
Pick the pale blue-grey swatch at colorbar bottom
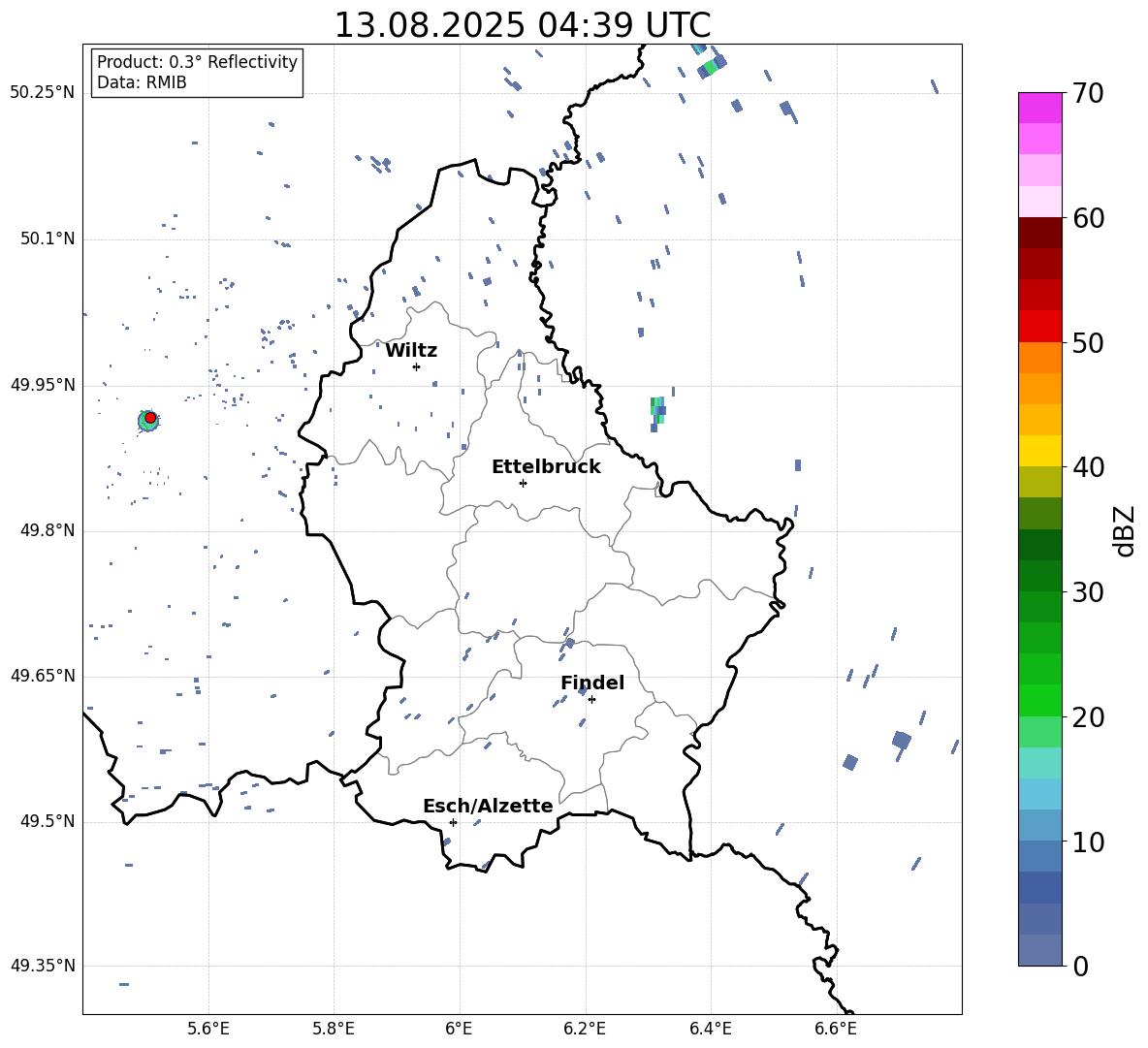(1040, 950)
